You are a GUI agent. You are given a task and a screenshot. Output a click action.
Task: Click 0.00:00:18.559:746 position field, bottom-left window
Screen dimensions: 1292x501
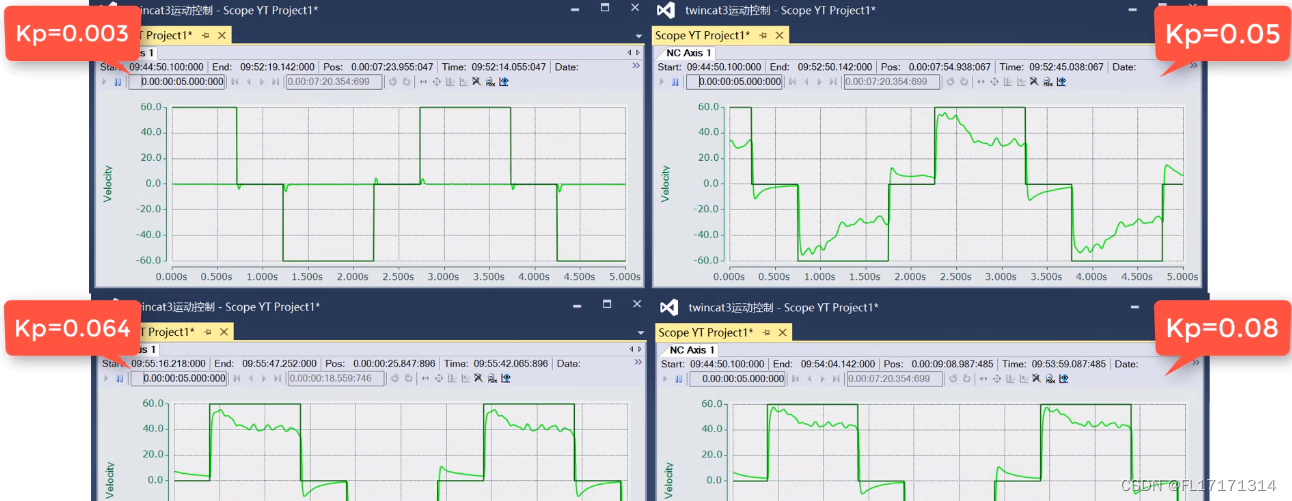tap(335, 378)
